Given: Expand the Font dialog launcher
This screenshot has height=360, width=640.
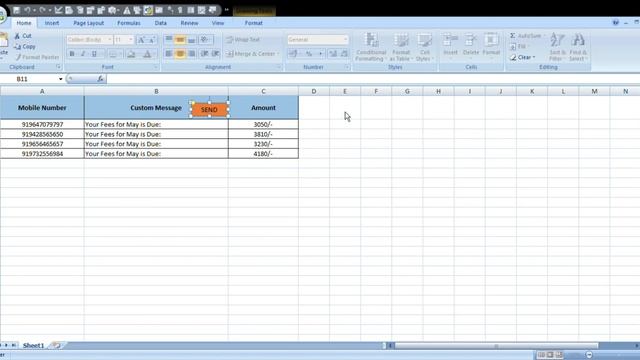Looking at the screenshot, I should (156, 67).
